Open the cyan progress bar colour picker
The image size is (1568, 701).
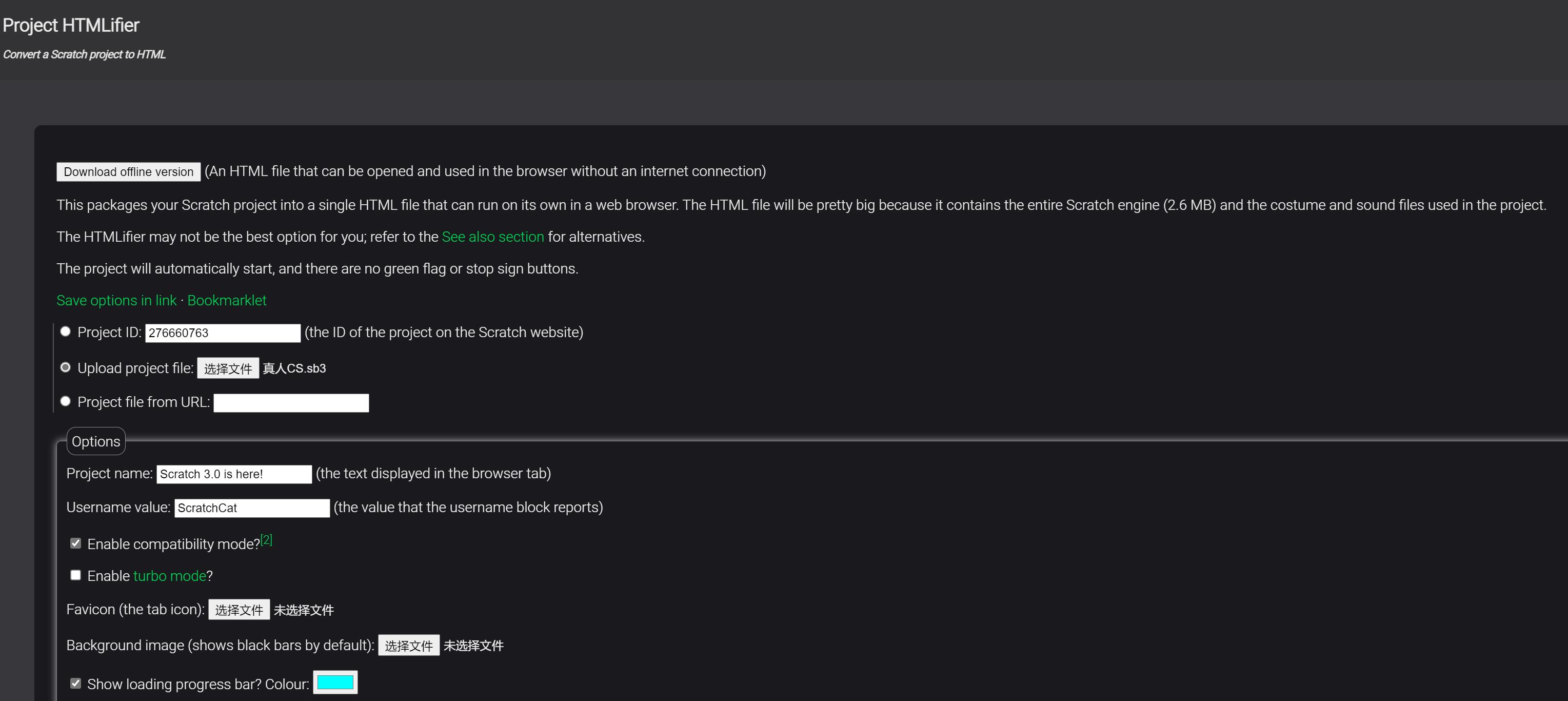[x=335, y=683]
